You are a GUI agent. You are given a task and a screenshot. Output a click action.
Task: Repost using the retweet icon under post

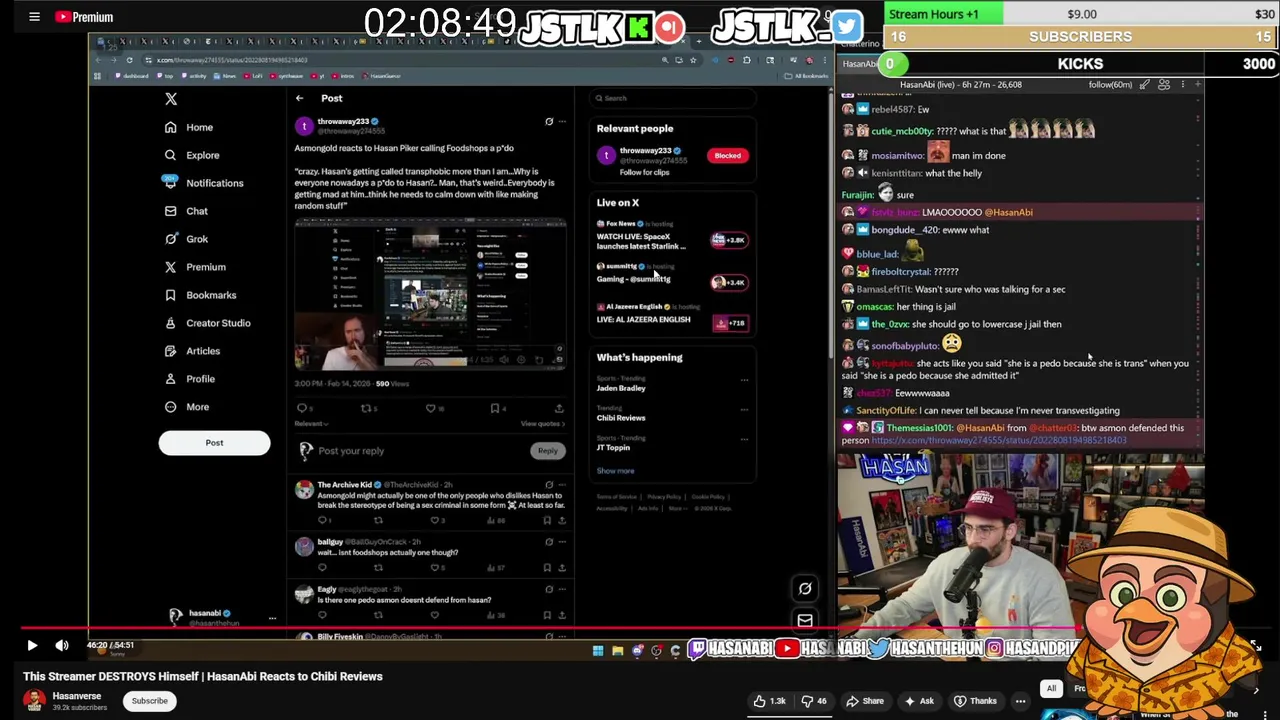pyautogui.click(x=367, y=408)
